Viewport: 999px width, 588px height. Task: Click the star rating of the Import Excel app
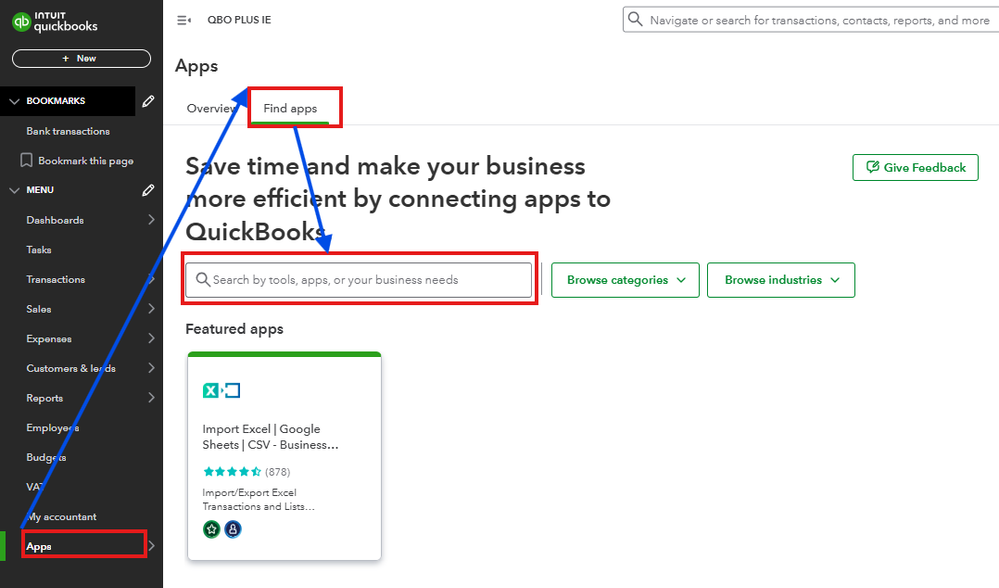coord(232,472)
